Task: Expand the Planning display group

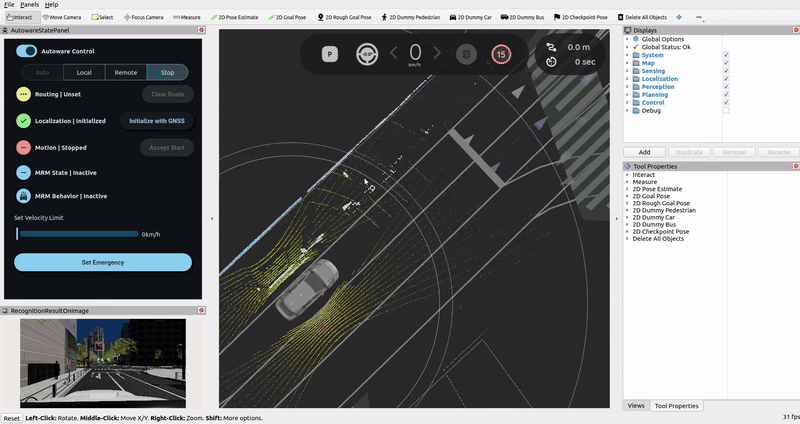Action: [x=627, y=95]
